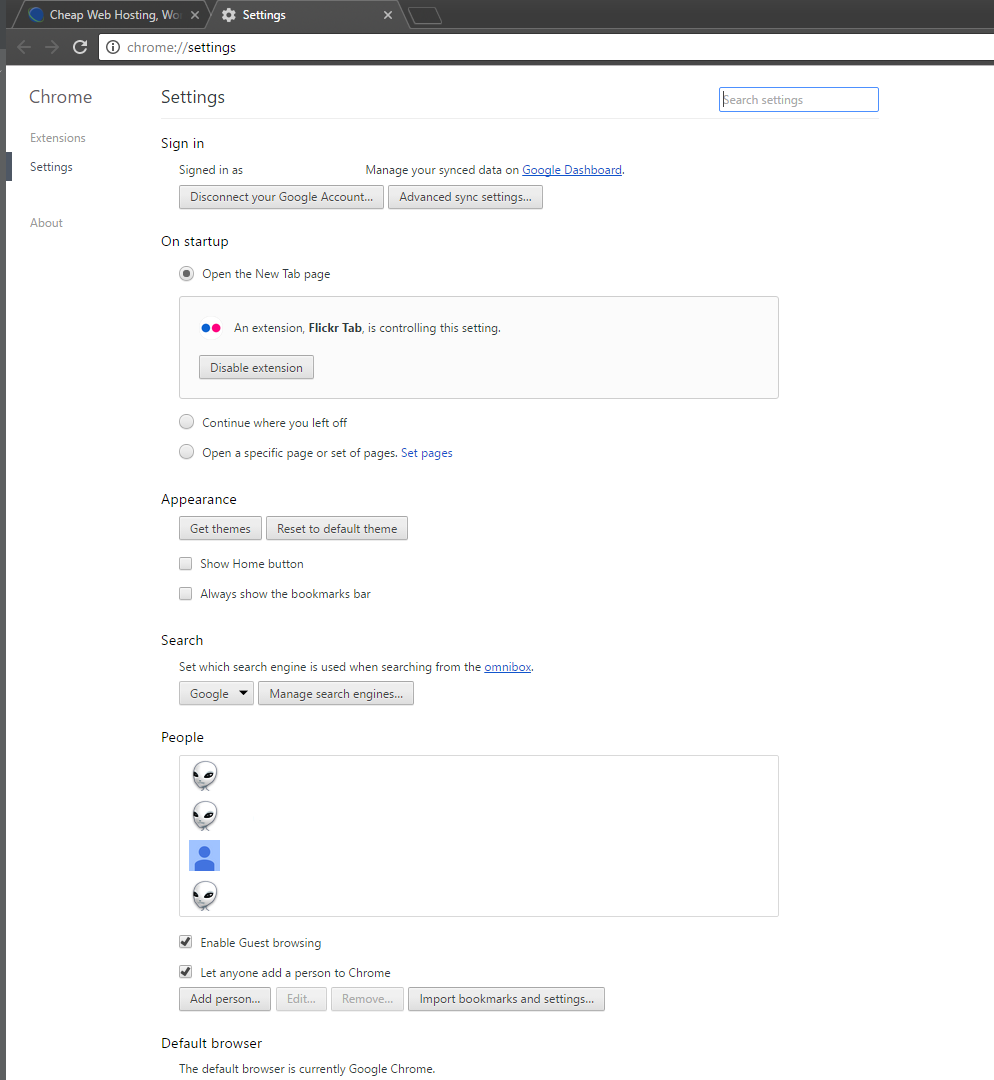Image resolution: width=994 pixels, height=1080 pixels.
Task: Click the 'Sign in' section heading
Action: [183, 143]
